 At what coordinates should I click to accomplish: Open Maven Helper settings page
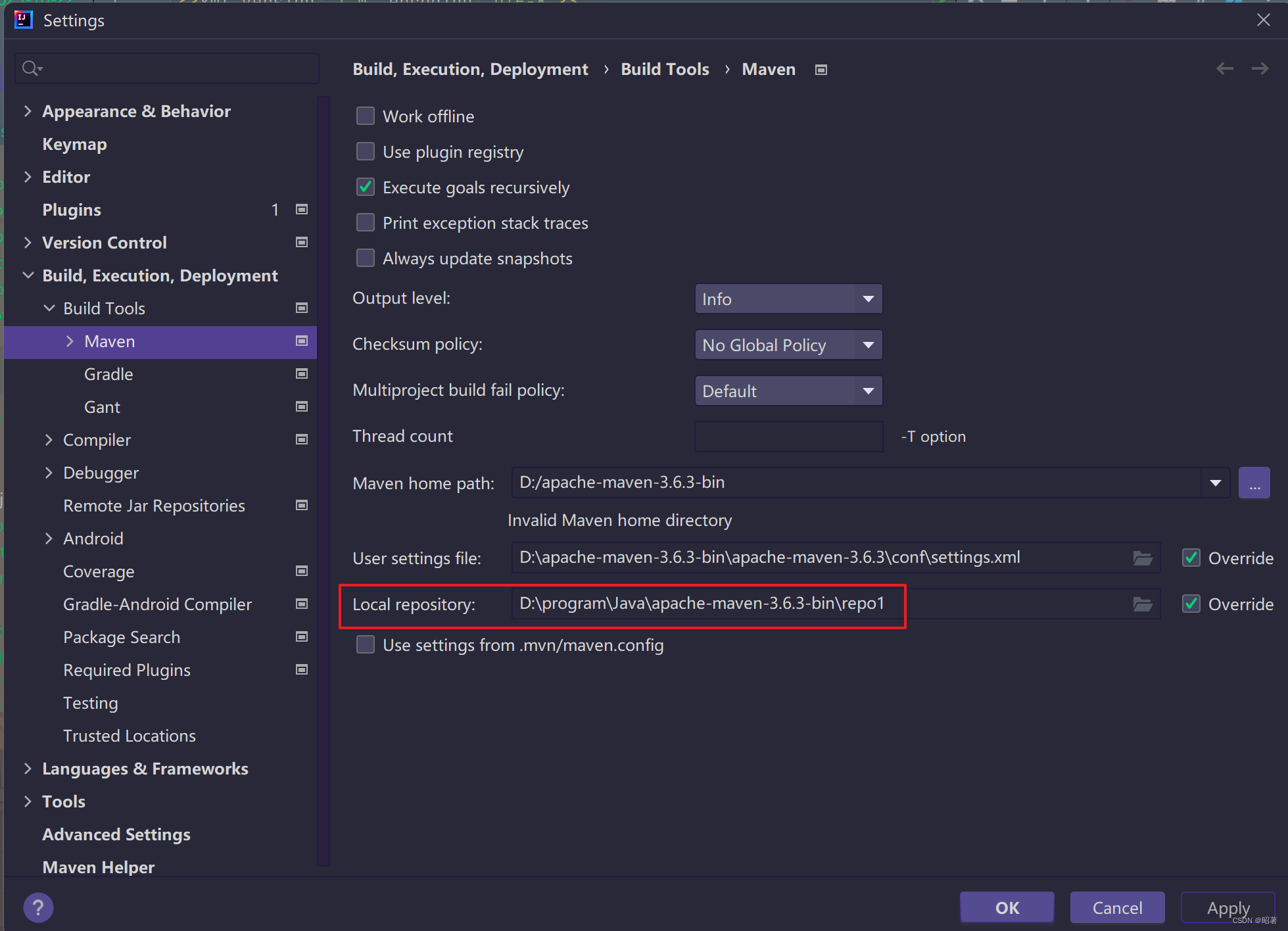99,867
